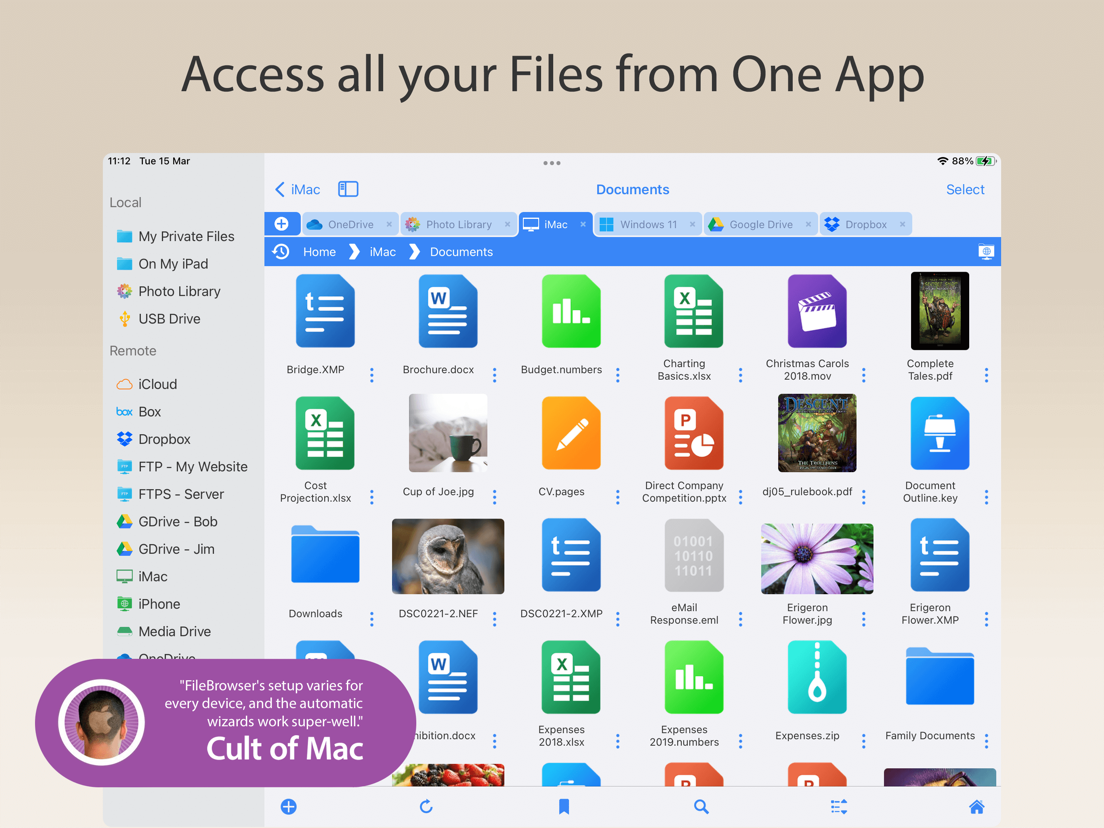The image size is (1104, 828).
Task: Switch to the Photo Library tab
Action: 458,223
